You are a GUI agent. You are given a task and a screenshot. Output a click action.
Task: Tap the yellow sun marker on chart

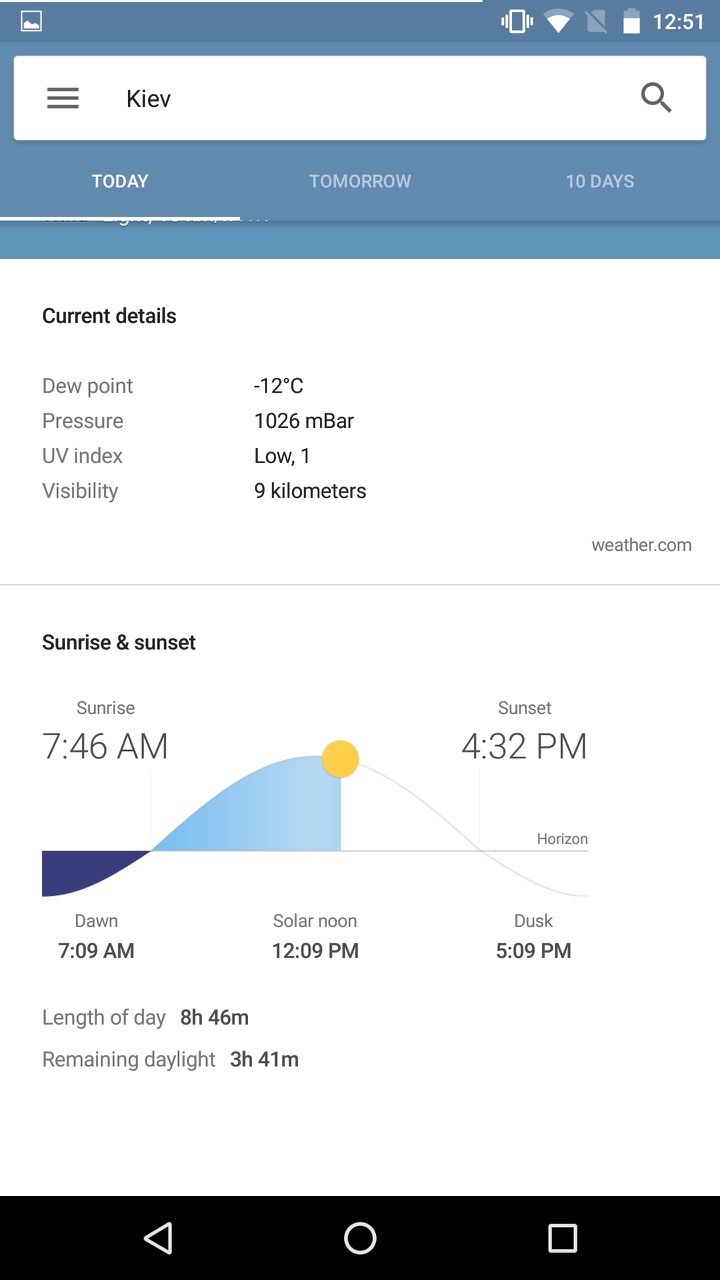click(x=340, y=759)
